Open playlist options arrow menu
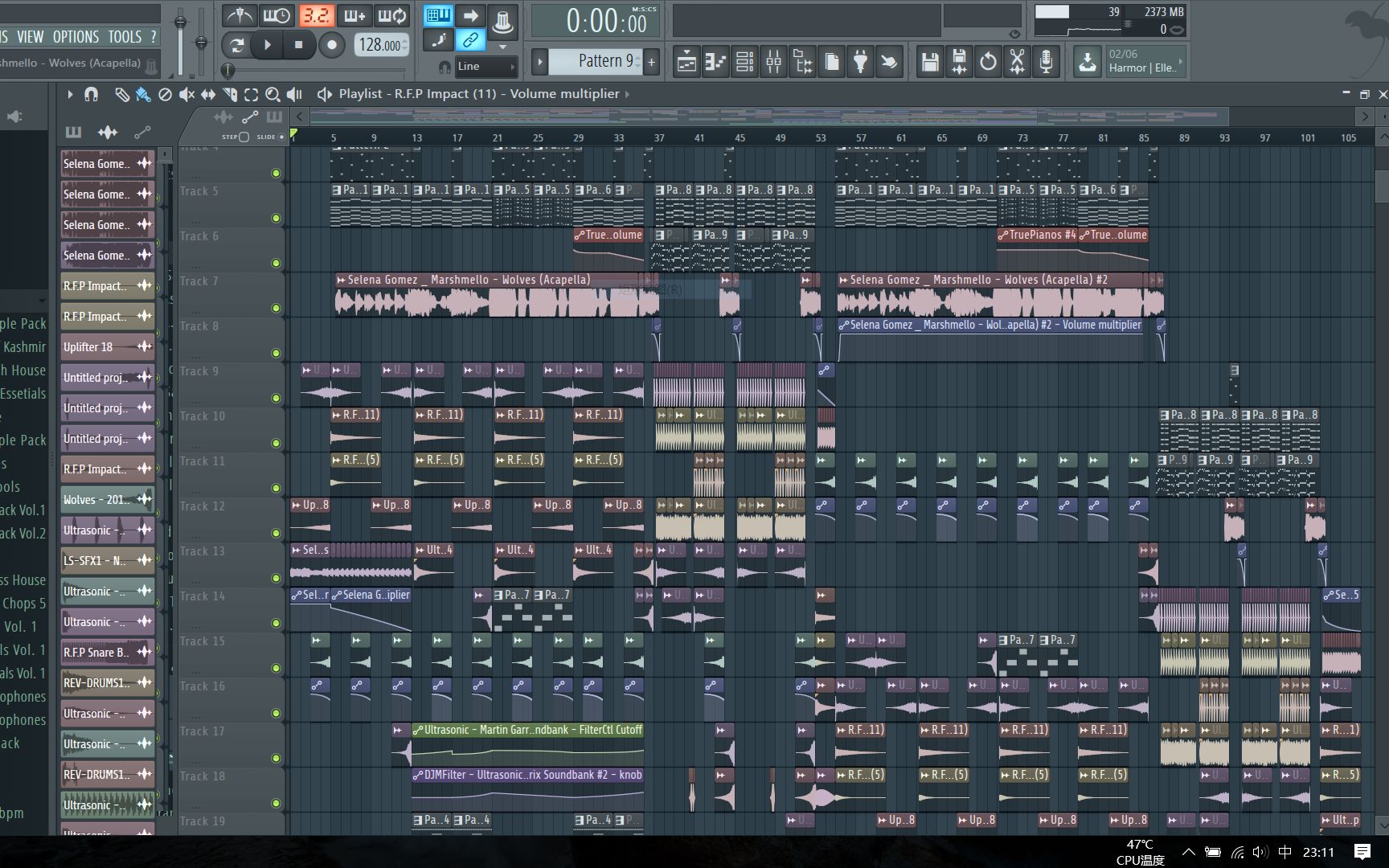Image resolution: width=1389 pixels, height=868 pixels. (x=70, y=95)
